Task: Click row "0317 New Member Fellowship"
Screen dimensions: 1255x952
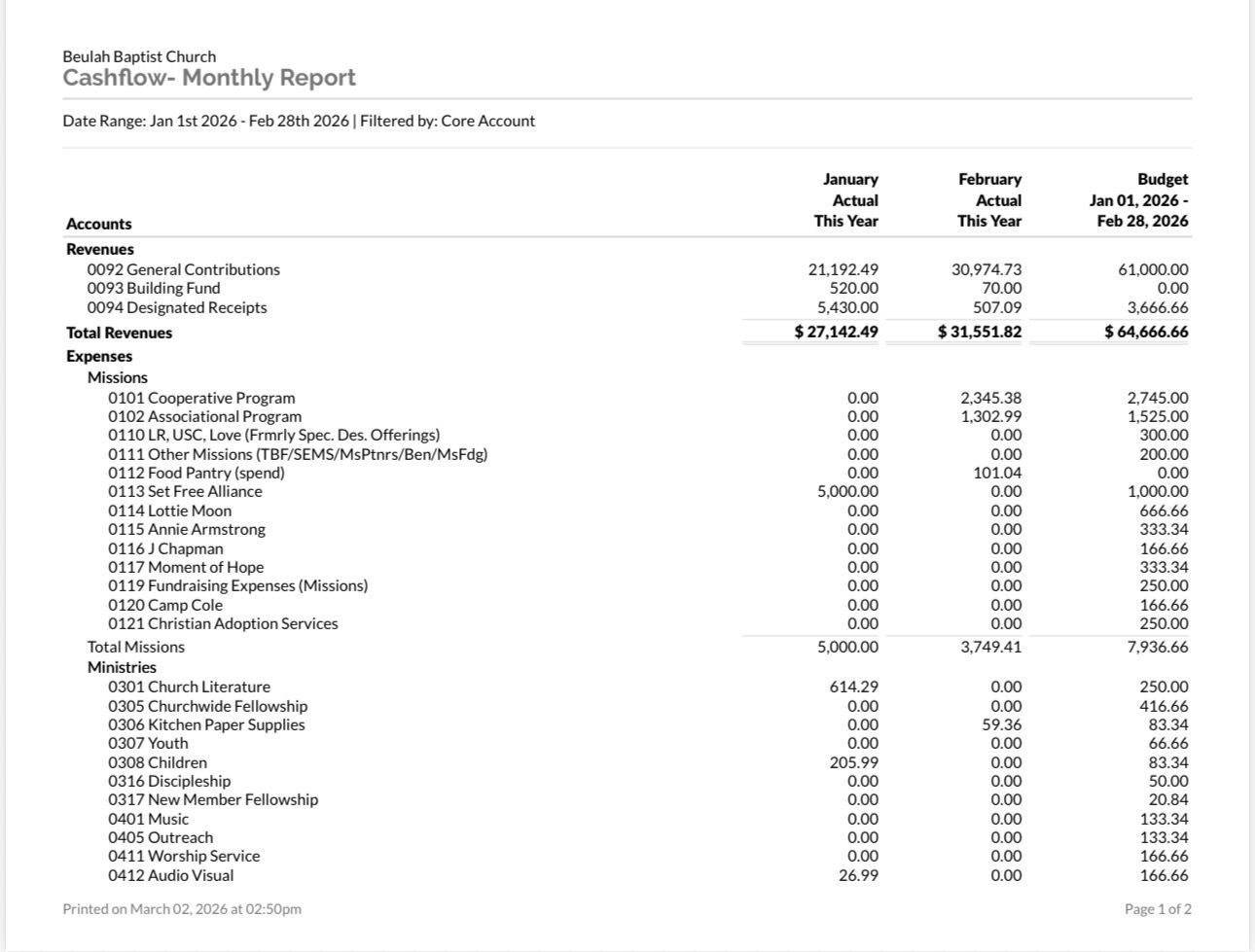Action: [x=627, y=799]
